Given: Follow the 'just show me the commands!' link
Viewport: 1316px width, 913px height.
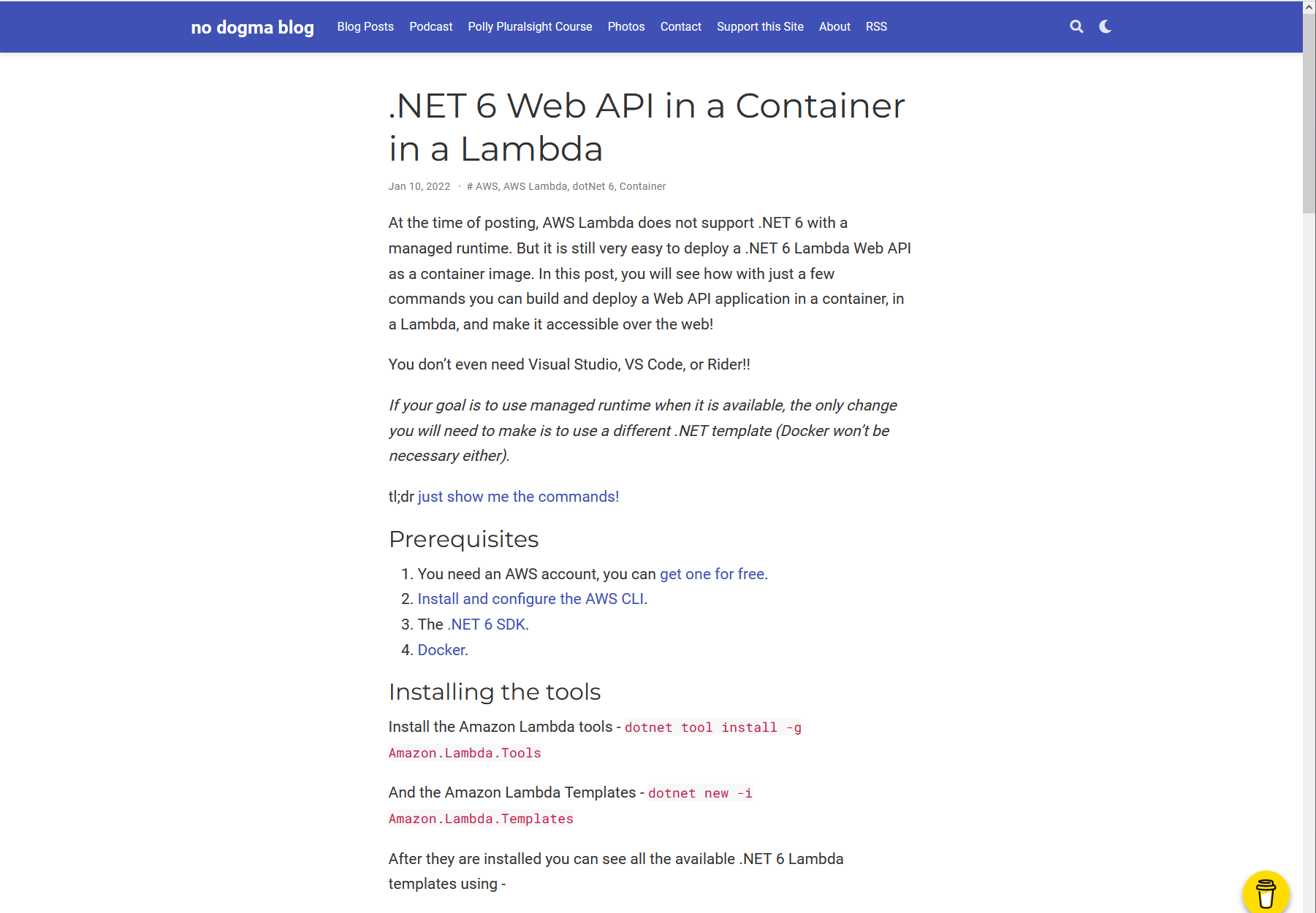Looking at the screenshot, I should click(518, 497).
